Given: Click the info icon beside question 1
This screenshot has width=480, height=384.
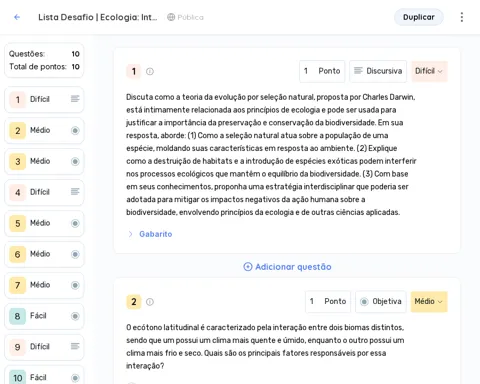Looking at the screenshot, I should point(150,71).
